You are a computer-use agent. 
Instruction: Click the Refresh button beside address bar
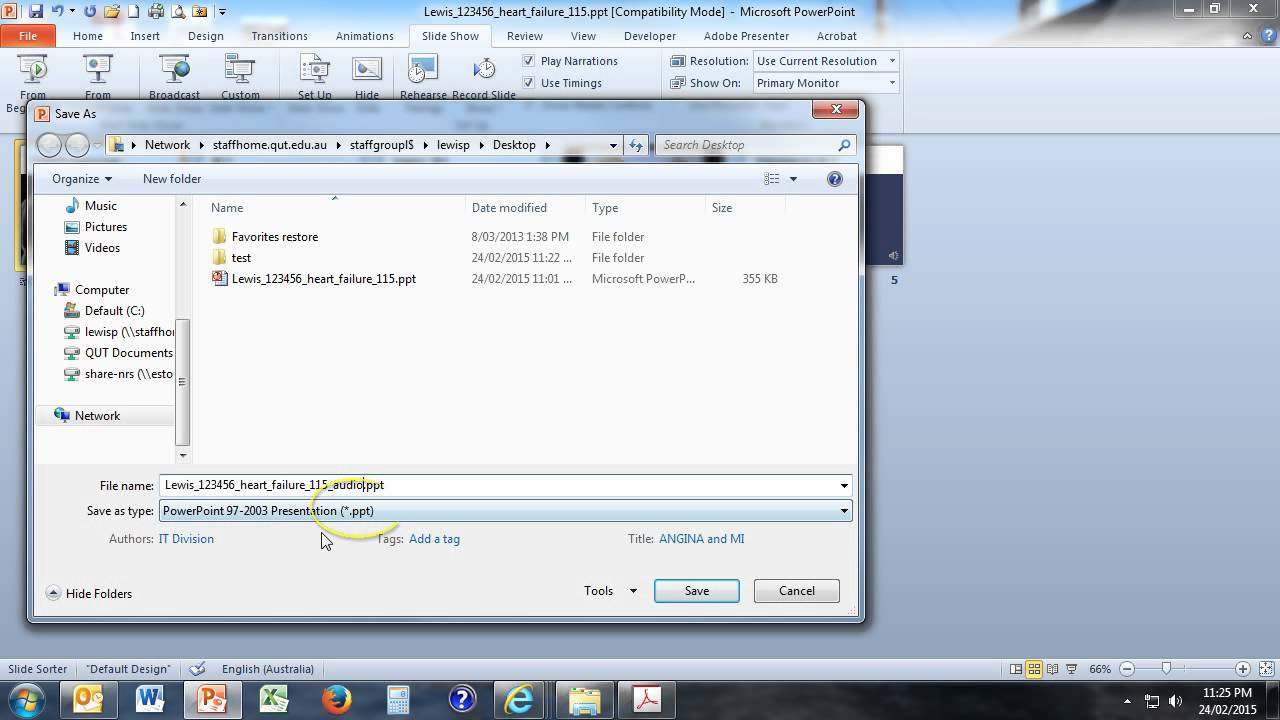point(636,145)
